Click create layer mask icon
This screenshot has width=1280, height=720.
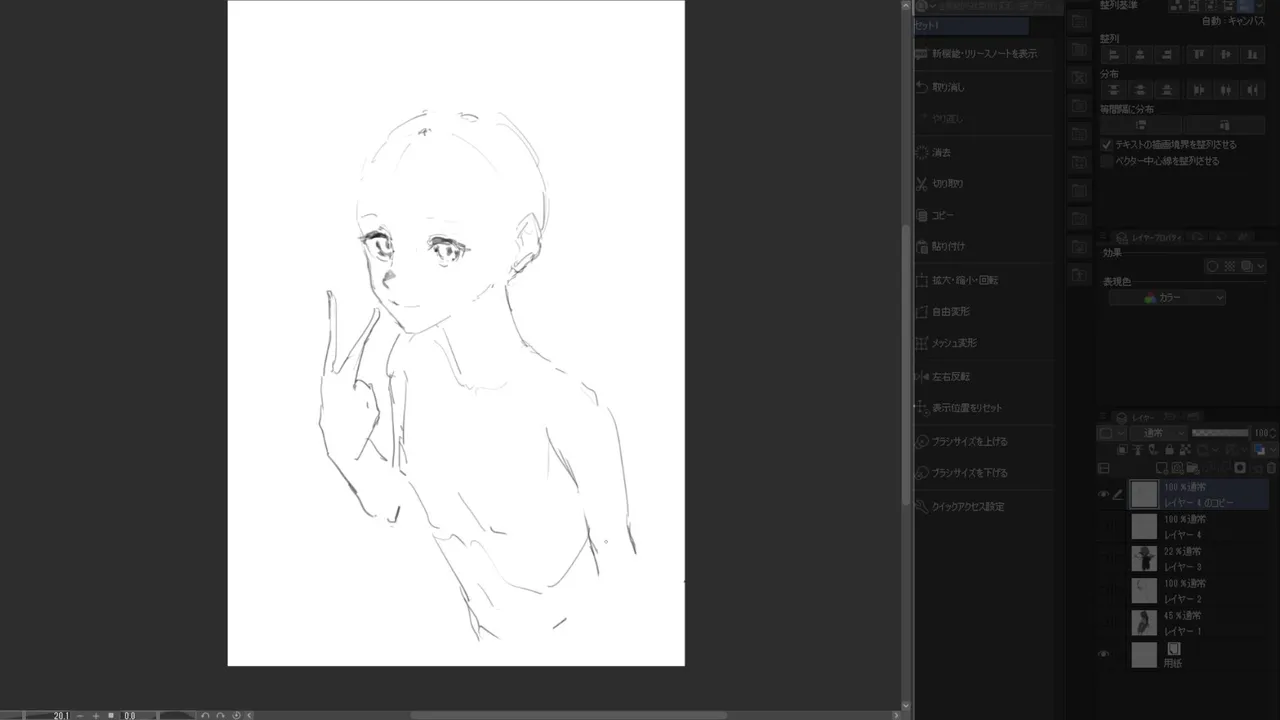1240,468
